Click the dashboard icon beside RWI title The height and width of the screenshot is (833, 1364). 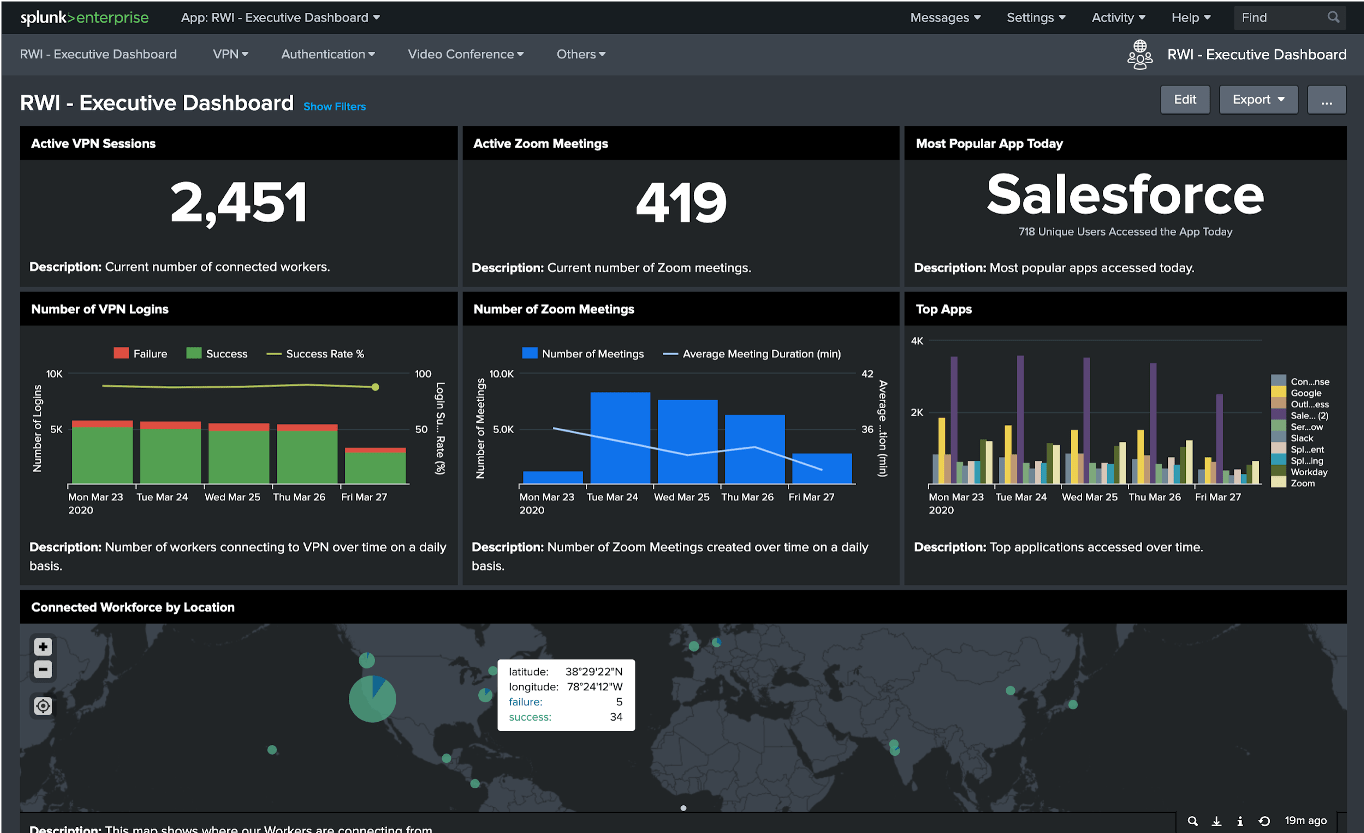tap(1139, 56)
